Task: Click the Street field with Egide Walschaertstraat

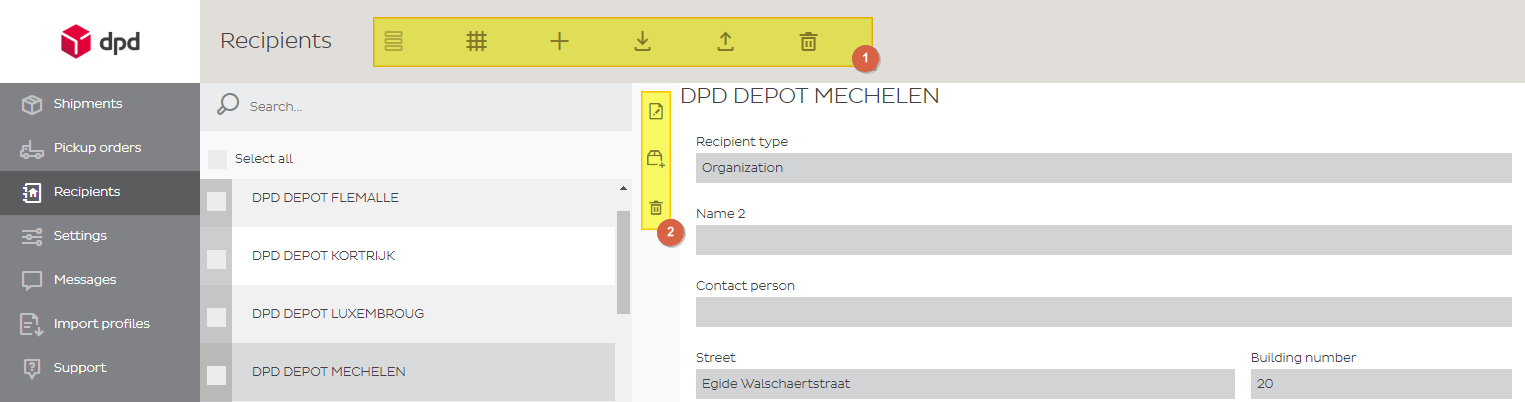Action: click(965, 384)
